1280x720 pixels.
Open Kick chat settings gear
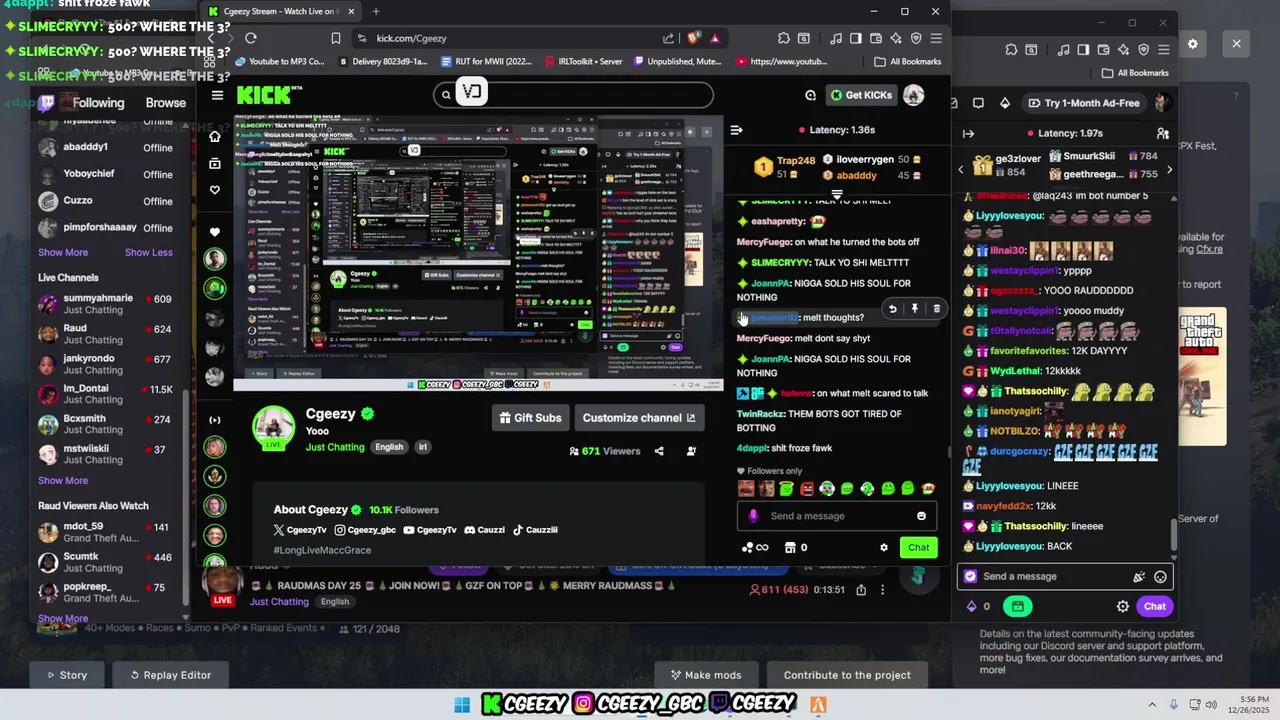[883, 547]
